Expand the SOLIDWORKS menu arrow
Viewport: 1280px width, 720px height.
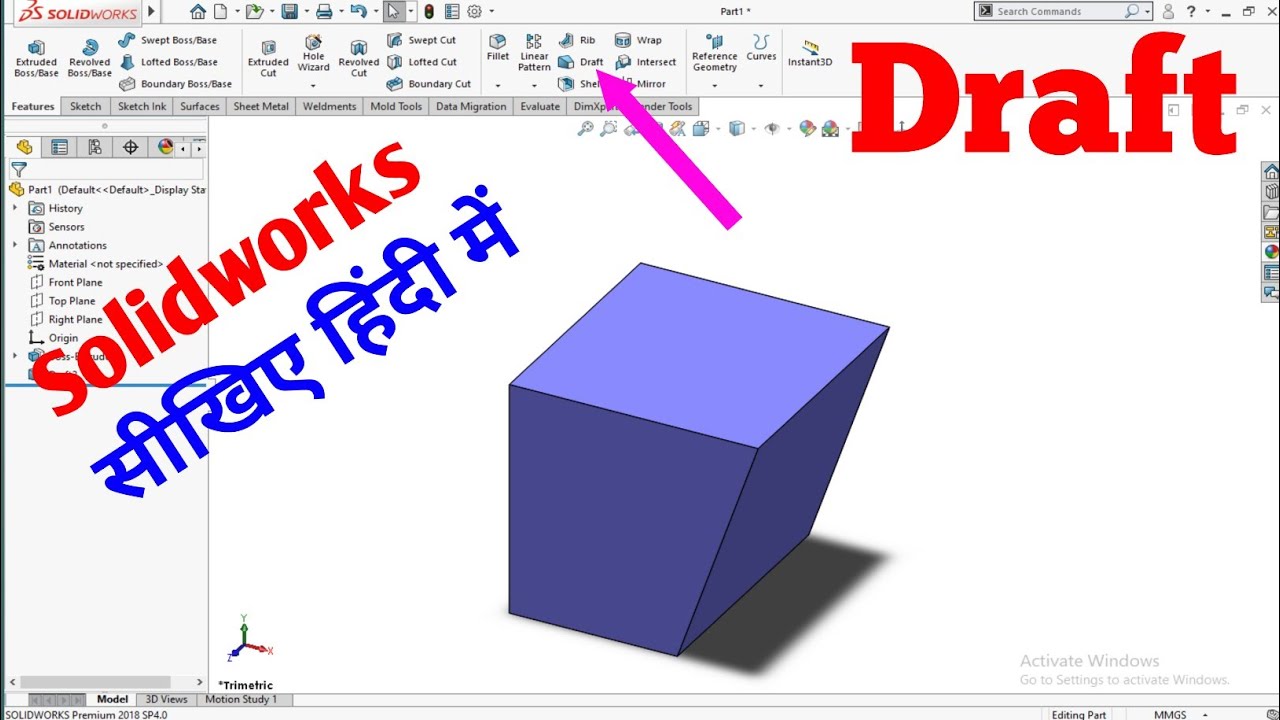(x=152, y=12)
